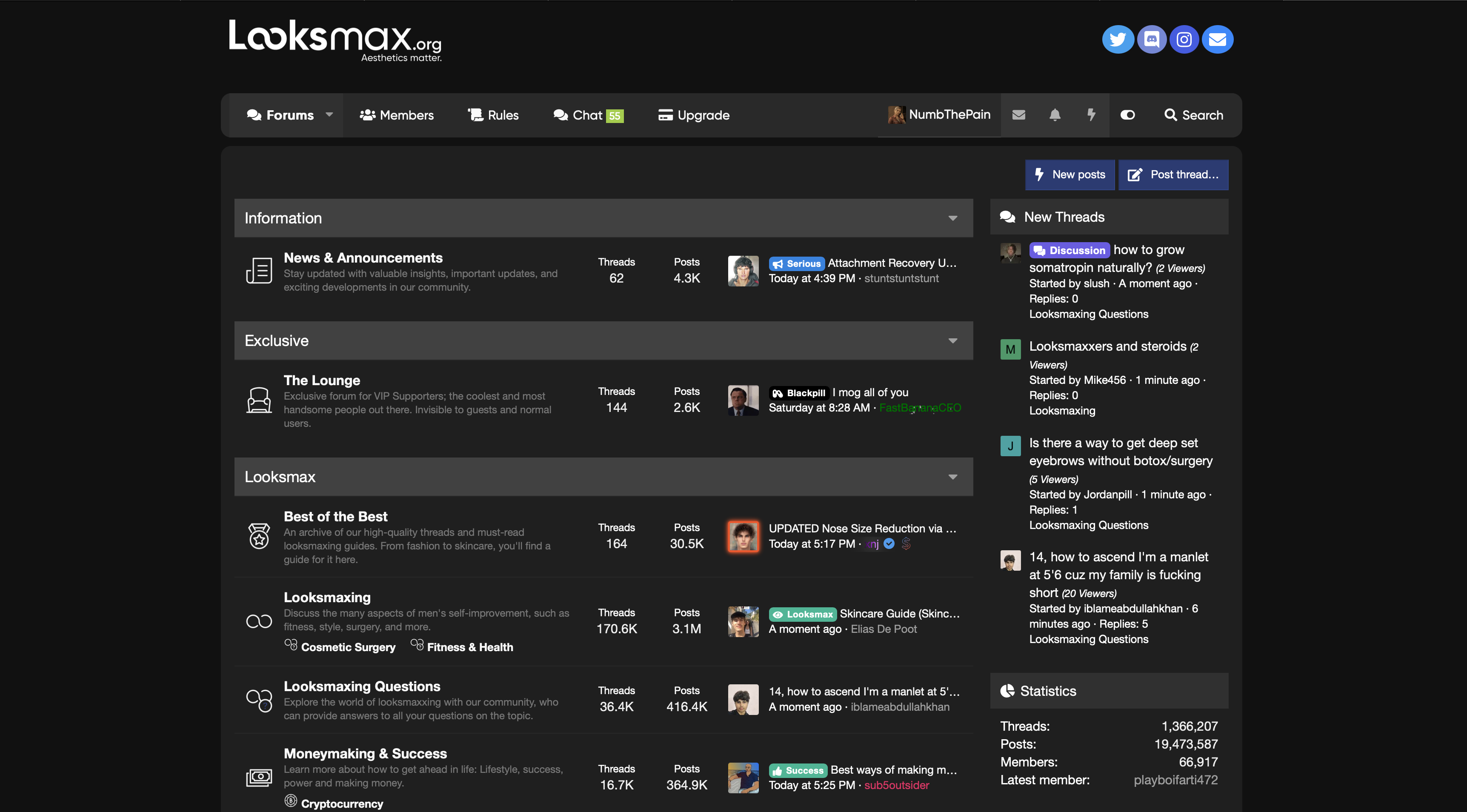Click the lightning bolt what's new icon
1467x812 pixels.
pos(1091,115)
